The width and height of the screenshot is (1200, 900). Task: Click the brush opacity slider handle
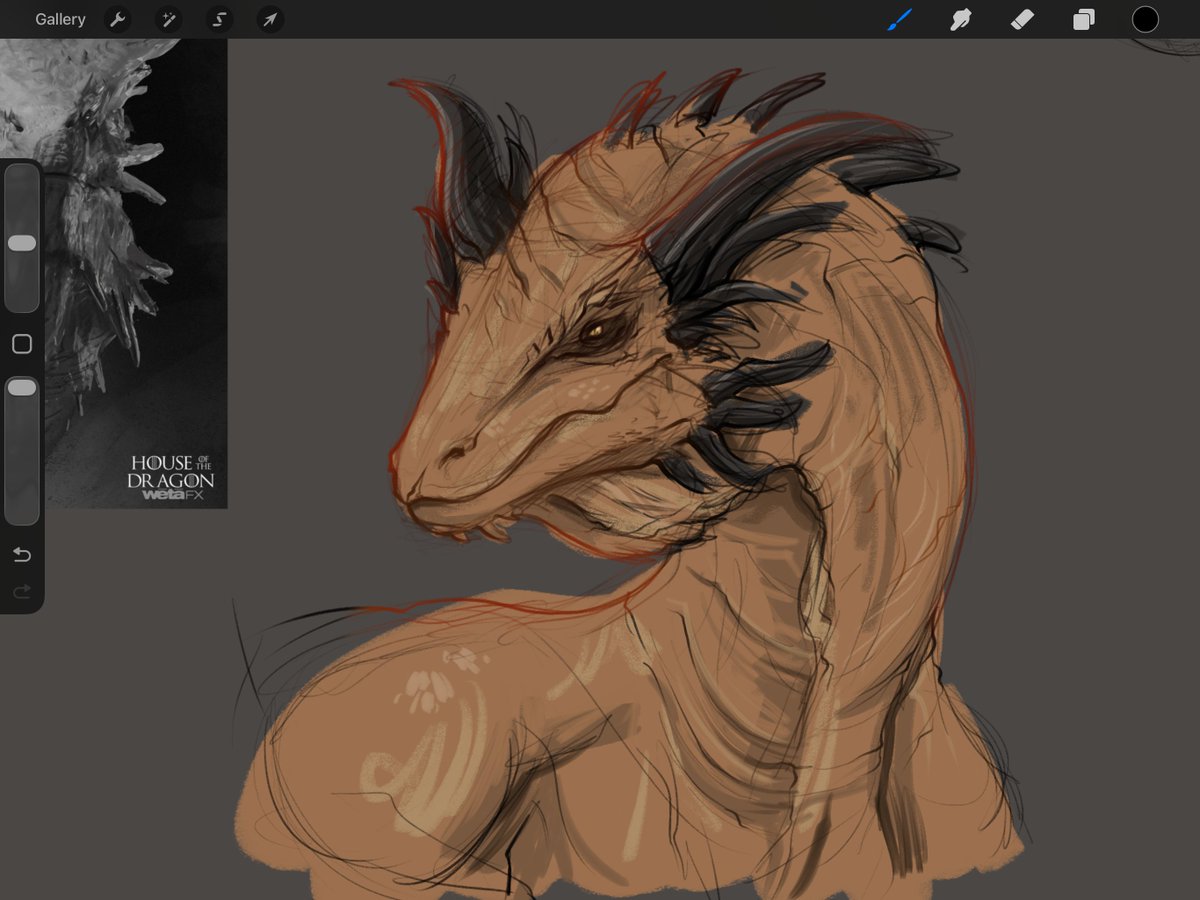pyautogui.click(x=22, y=387)
